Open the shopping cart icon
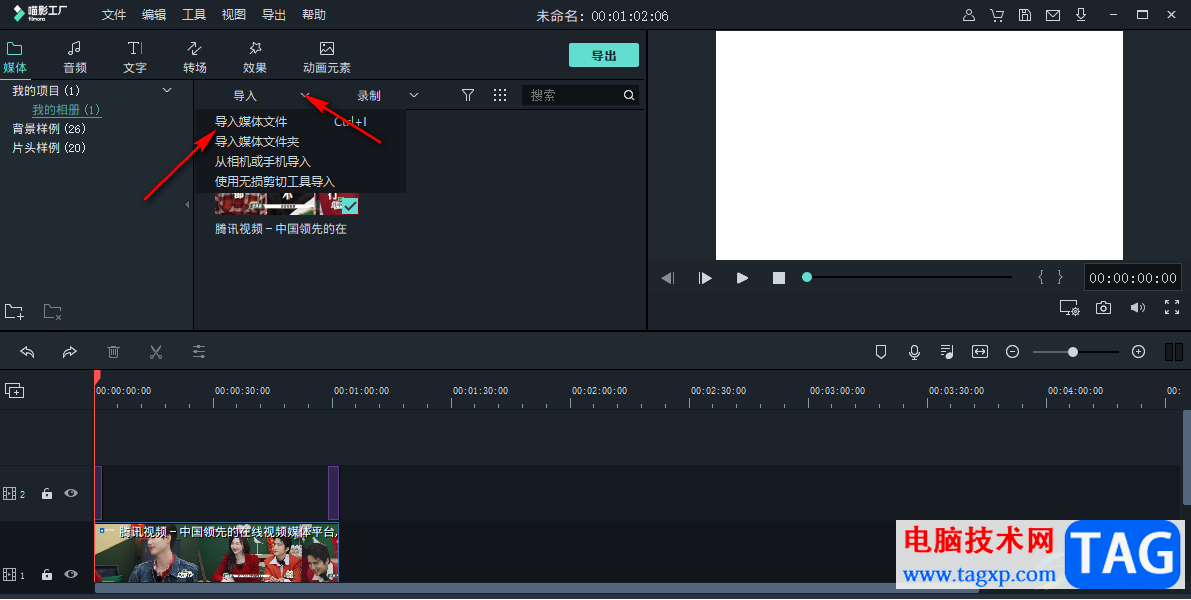 (997, 15)
